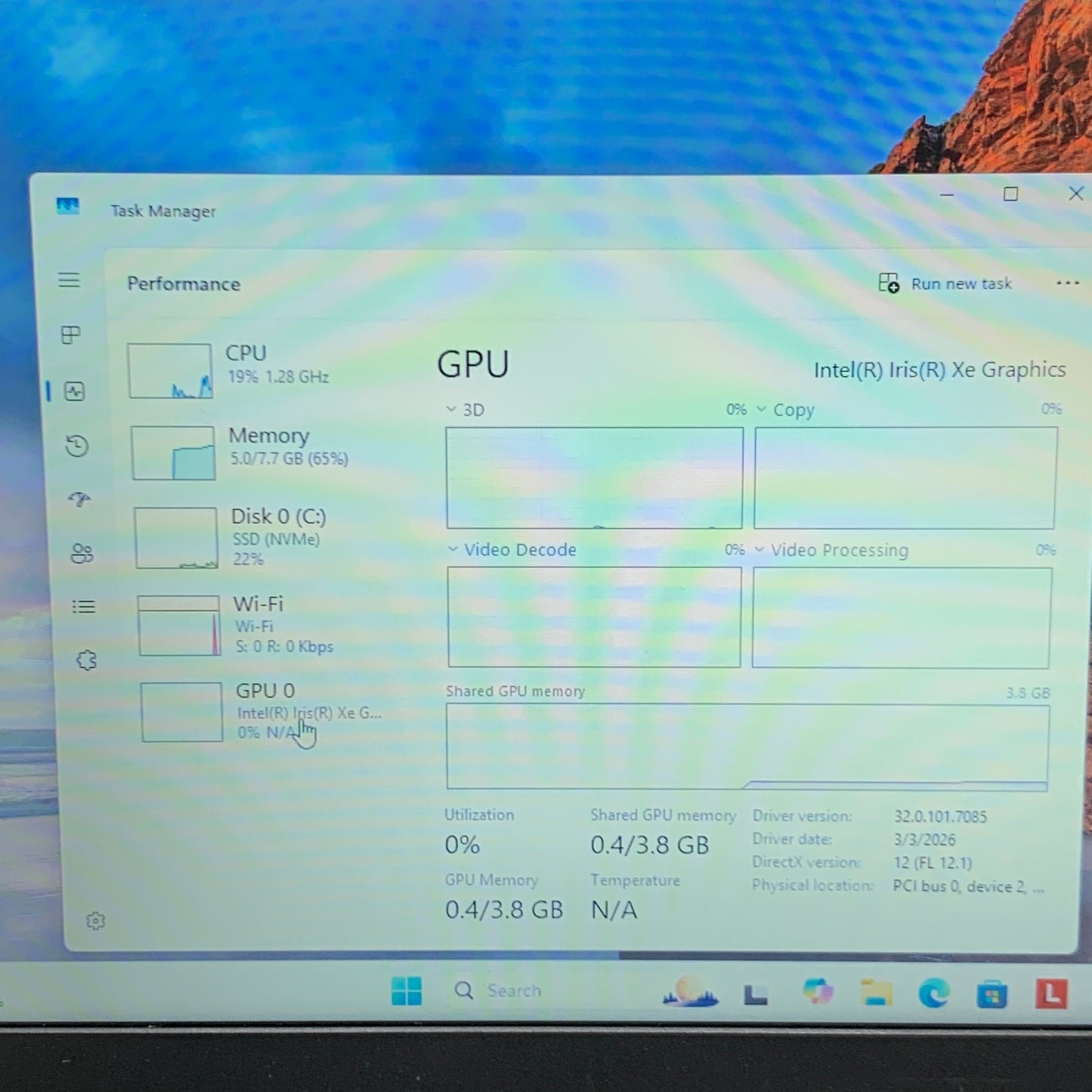Viewport: 1092px width, 1092px height.
Task: Click the PCI bus 0 physical location value
Action: point(968,886)
